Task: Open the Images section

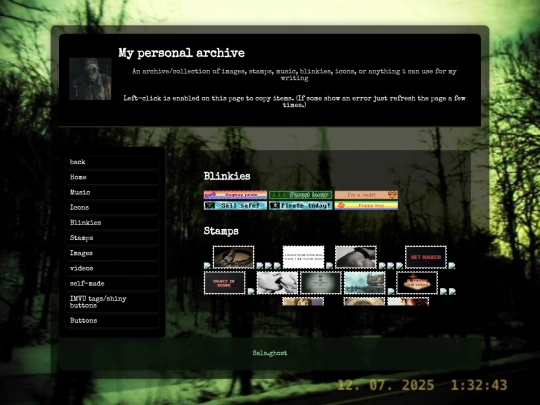Action: (112, 253)
